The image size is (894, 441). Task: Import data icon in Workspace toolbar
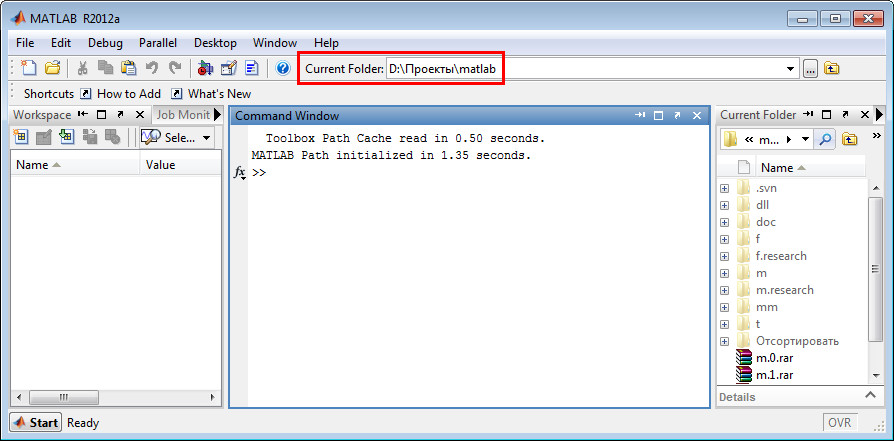coord(67,136)
